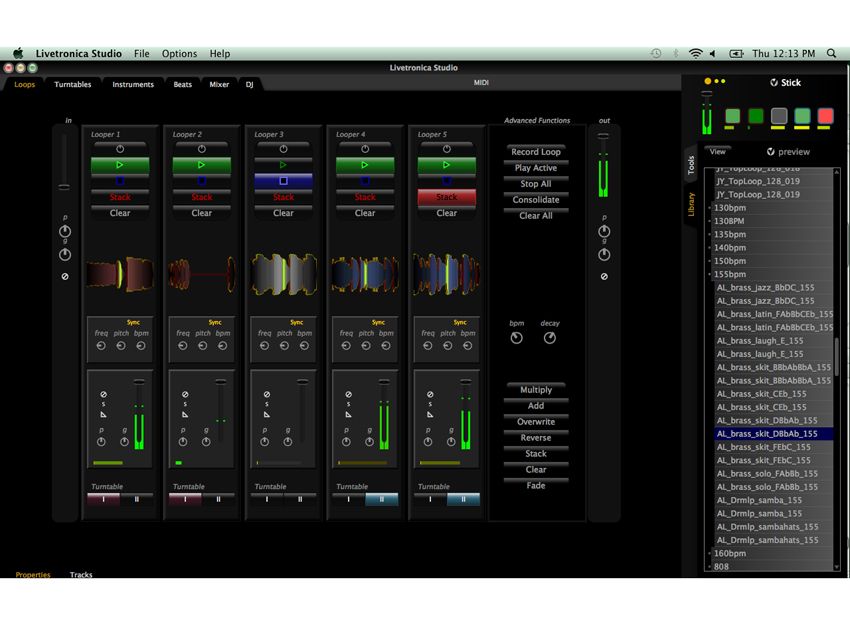Screen dimensions: 850x638
Task: Switch to the Mixer tab
Action: (x=218, y=85)
